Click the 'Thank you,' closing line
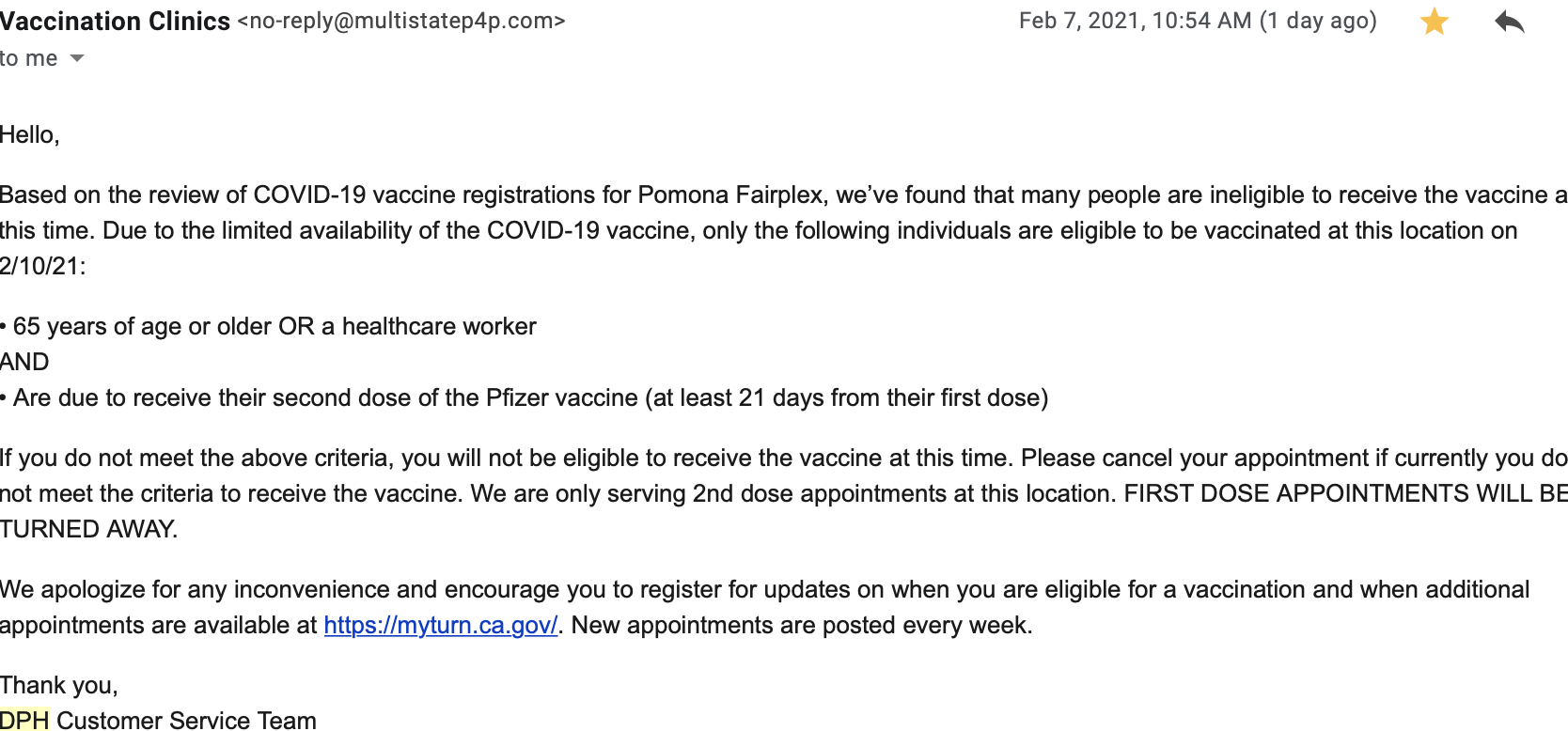The image size is (1568, 731). pos(59,685)
